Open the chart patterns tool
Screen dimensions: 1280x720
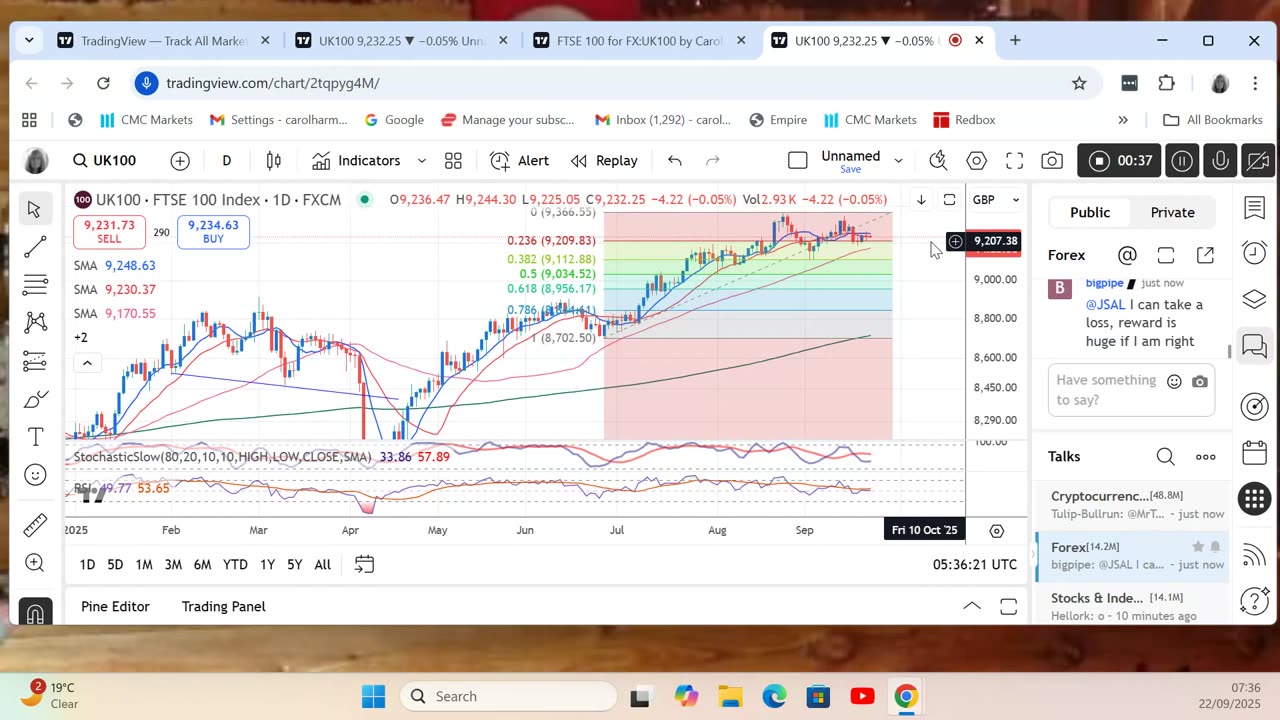(x=35, y=322)
